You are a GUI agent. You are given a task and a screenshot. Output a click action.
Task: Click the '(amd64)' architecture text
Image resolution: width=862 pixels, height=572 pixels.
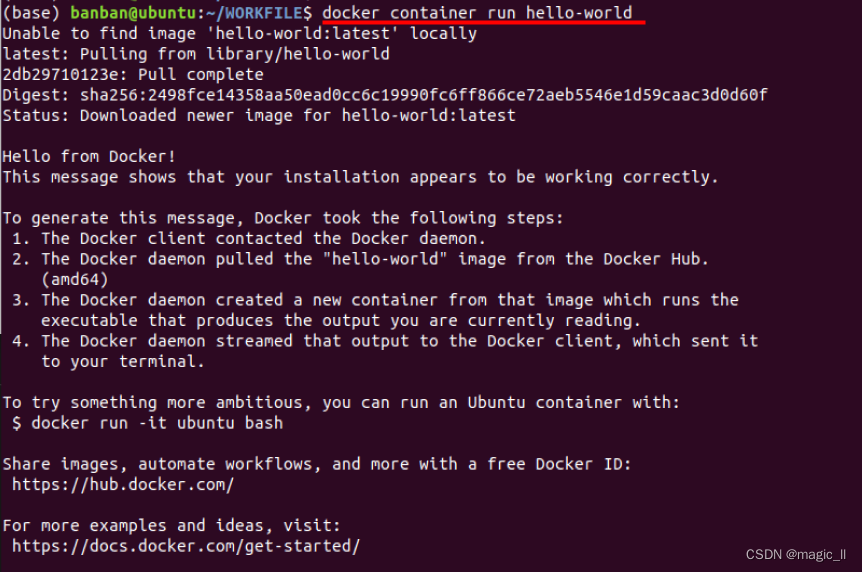75,279
